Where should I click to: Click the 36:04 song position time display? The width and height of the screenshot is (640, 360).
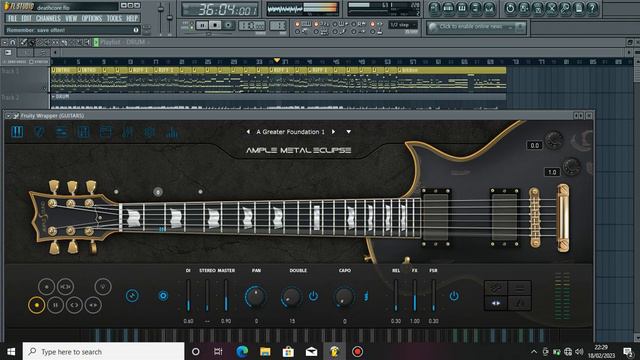(220, 9)
